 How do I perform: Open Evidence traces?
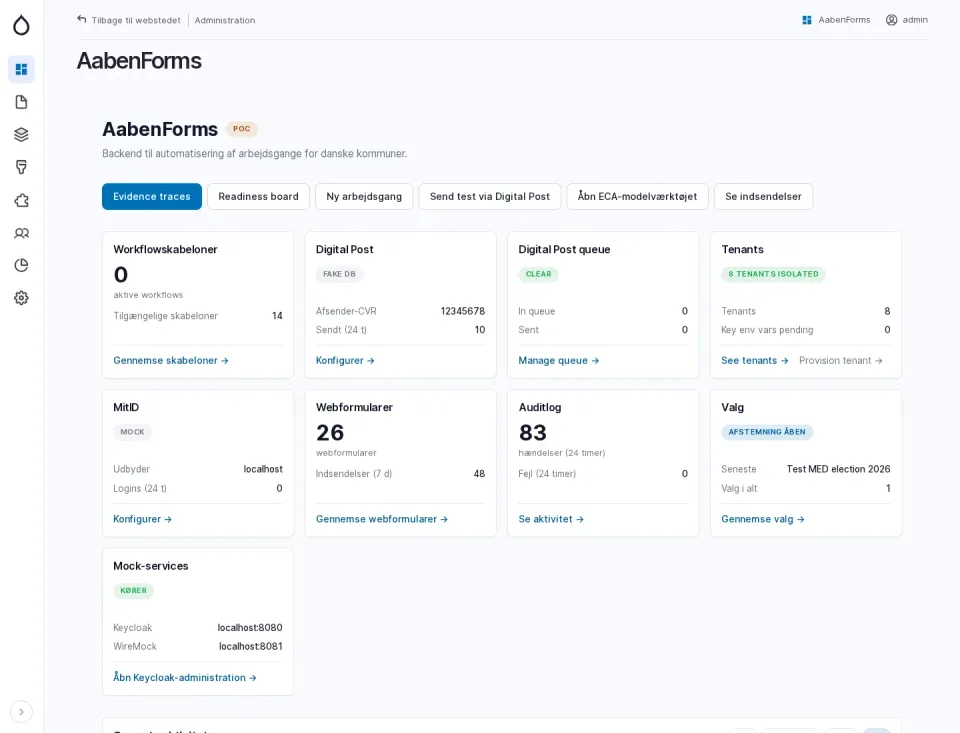tap(152, 197)
